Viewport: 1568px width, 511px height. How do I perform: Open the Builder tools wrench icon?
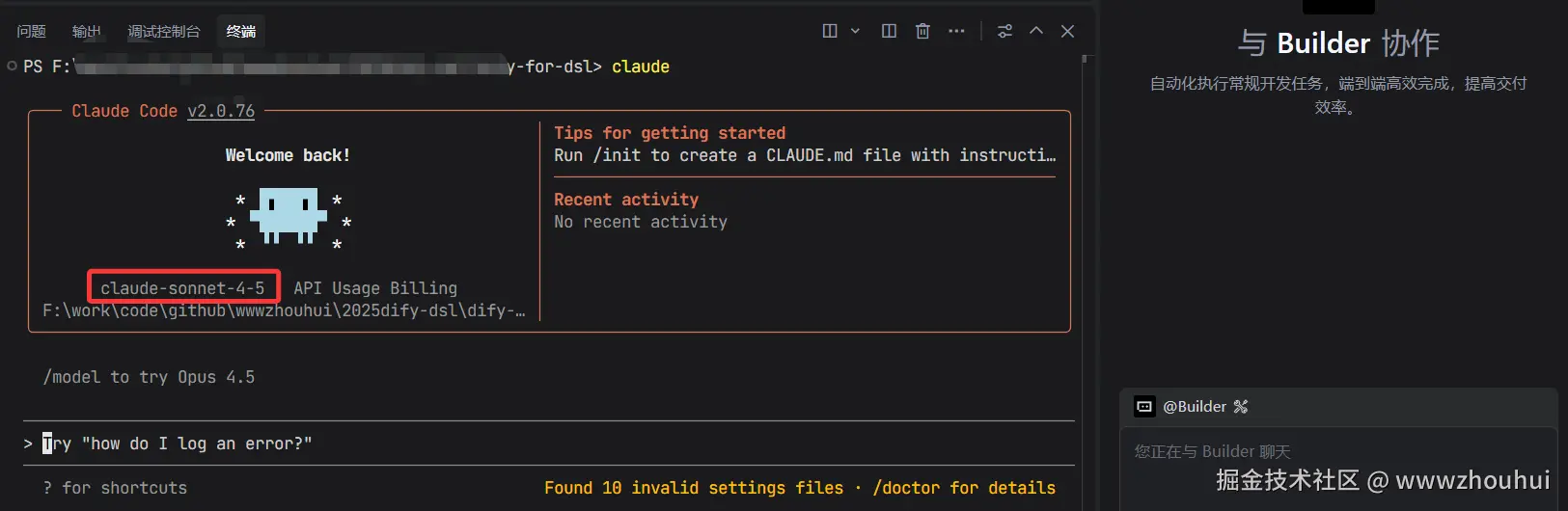click(1241, 407)
